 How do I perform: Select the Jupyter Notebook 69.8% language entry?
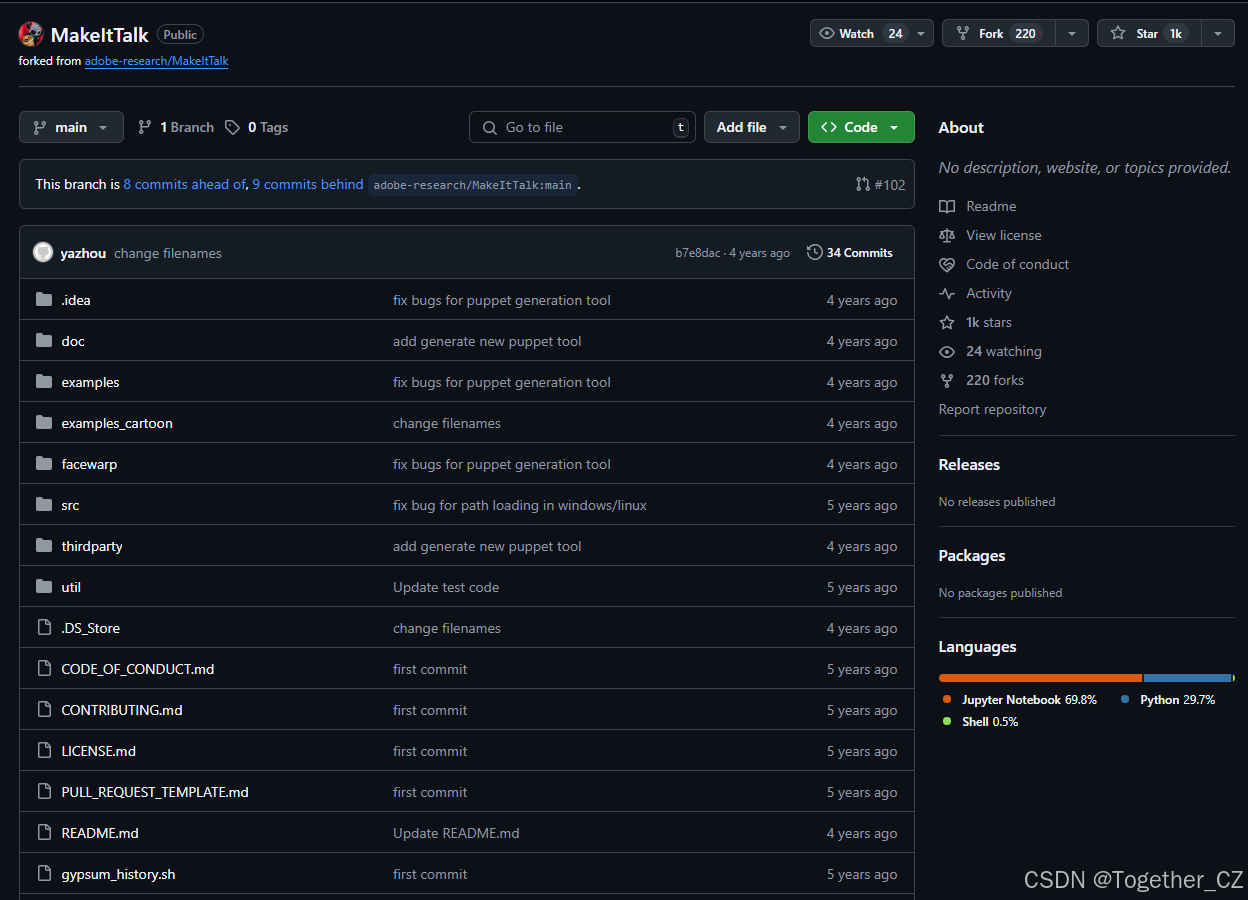[x=1019, y=700]
